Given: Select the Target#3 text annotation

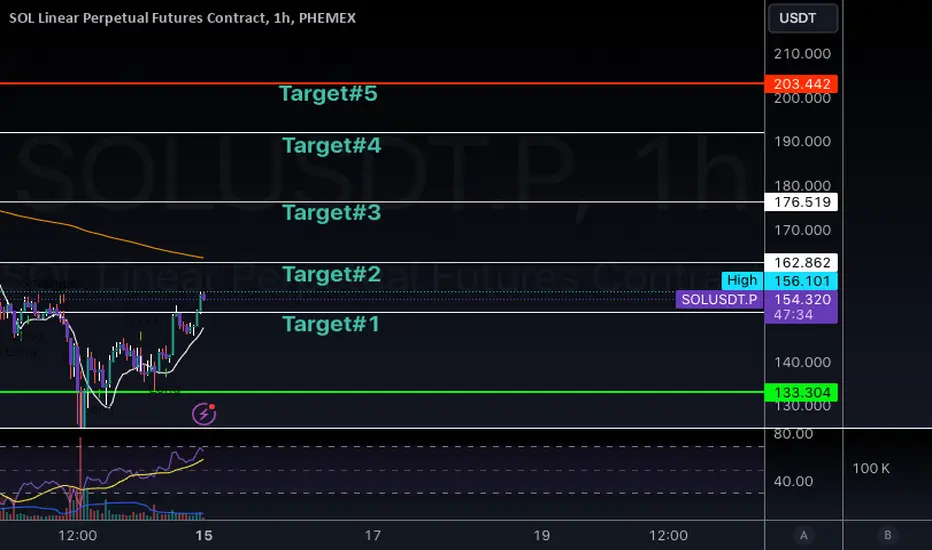Looking at the screenshot, I should point(331,212).
